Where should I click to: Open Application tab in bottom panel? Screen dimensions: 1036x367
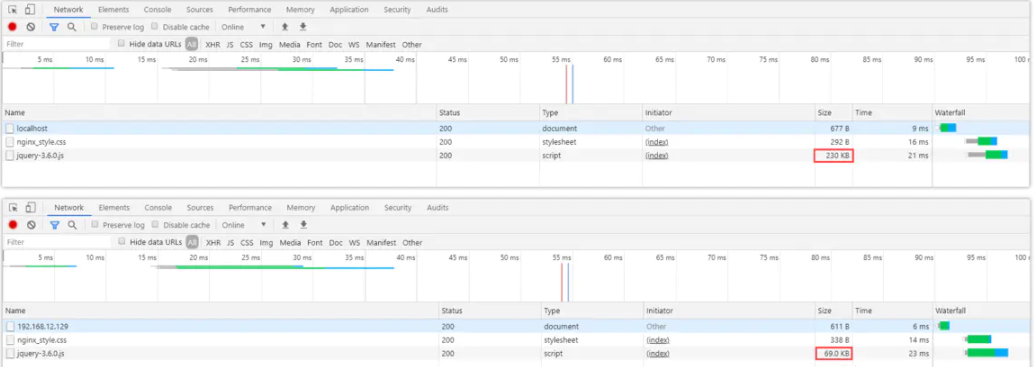(x=350, y=208)
